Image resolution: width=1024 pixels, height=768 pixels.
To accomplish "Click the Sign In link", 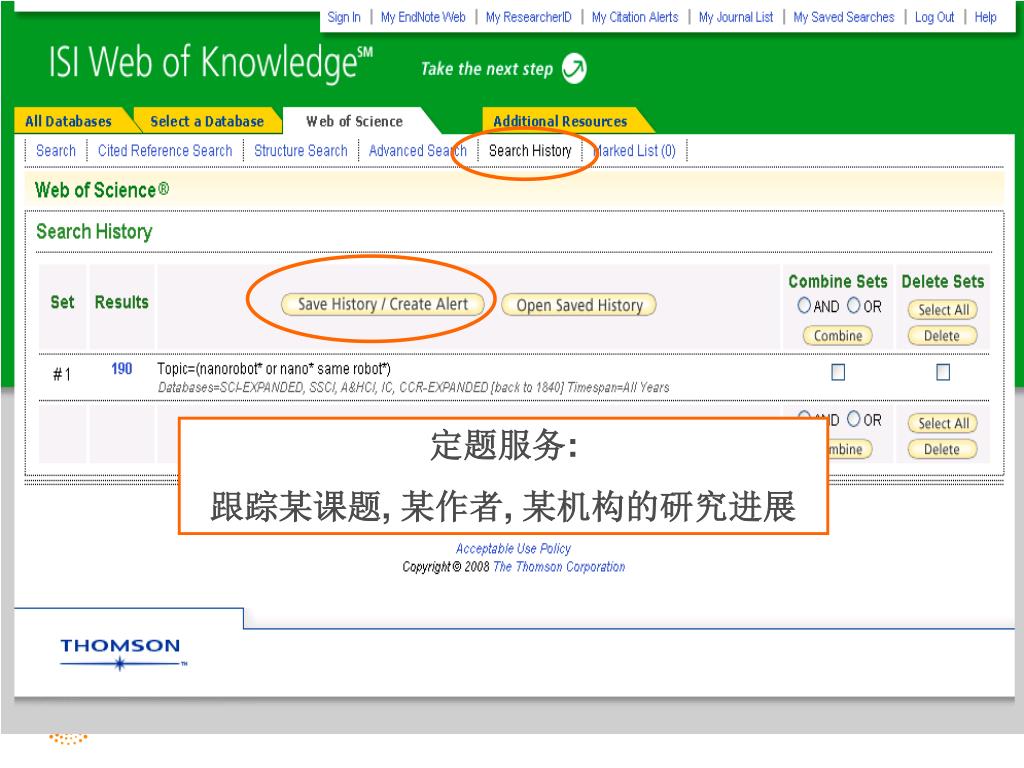I will pyautogui.click(x=344, y=17).
